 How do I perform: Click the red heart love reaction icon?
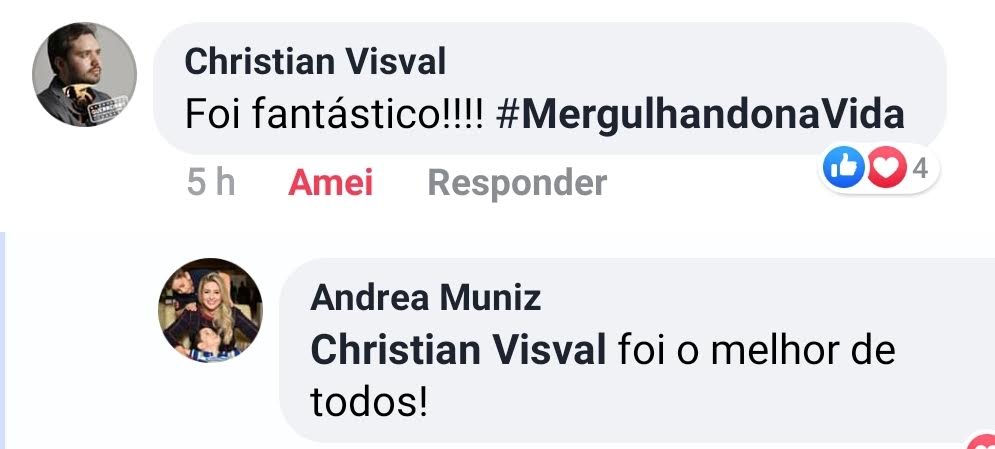coord(886,167)
